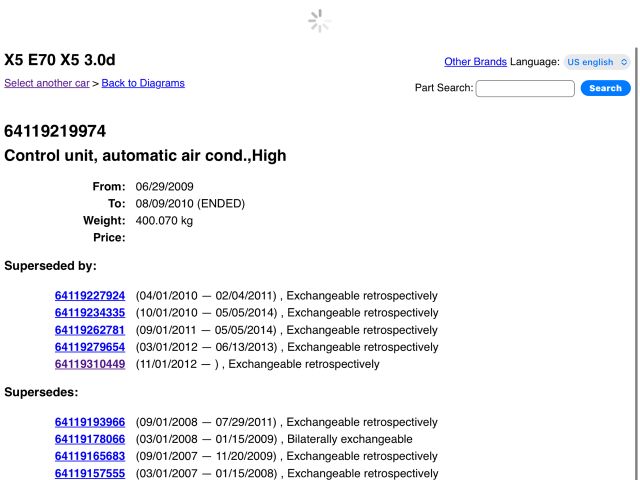This screenshot has width=640, height=480.
Task: Click the Part Search input field
Action: click(525, 88)
